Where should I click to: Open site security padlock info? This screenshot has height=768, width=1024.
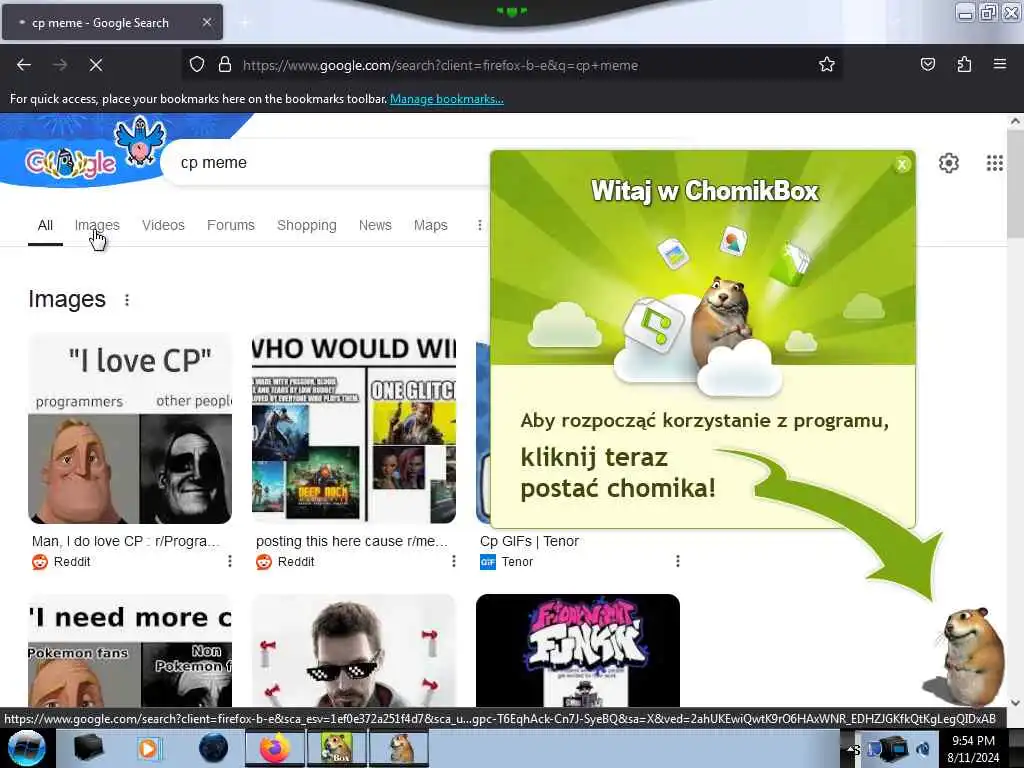[225, 65]
